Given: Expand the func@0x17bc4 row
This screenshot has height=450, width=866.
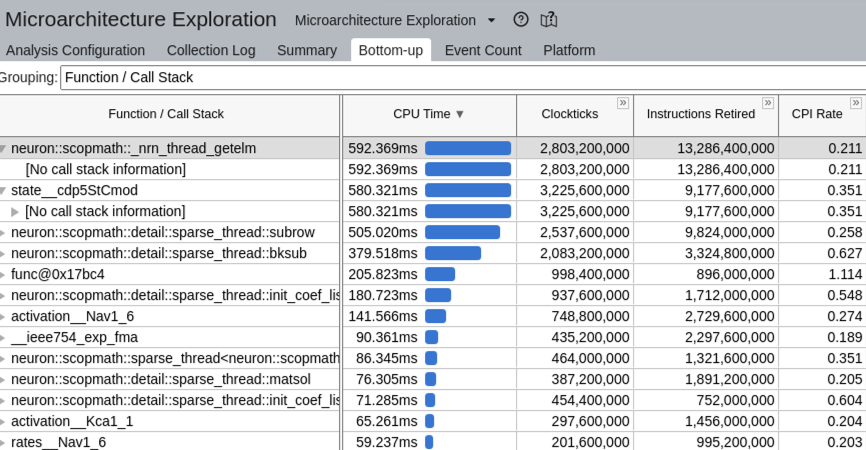Looking at the screenshot, I should [4, 274].
